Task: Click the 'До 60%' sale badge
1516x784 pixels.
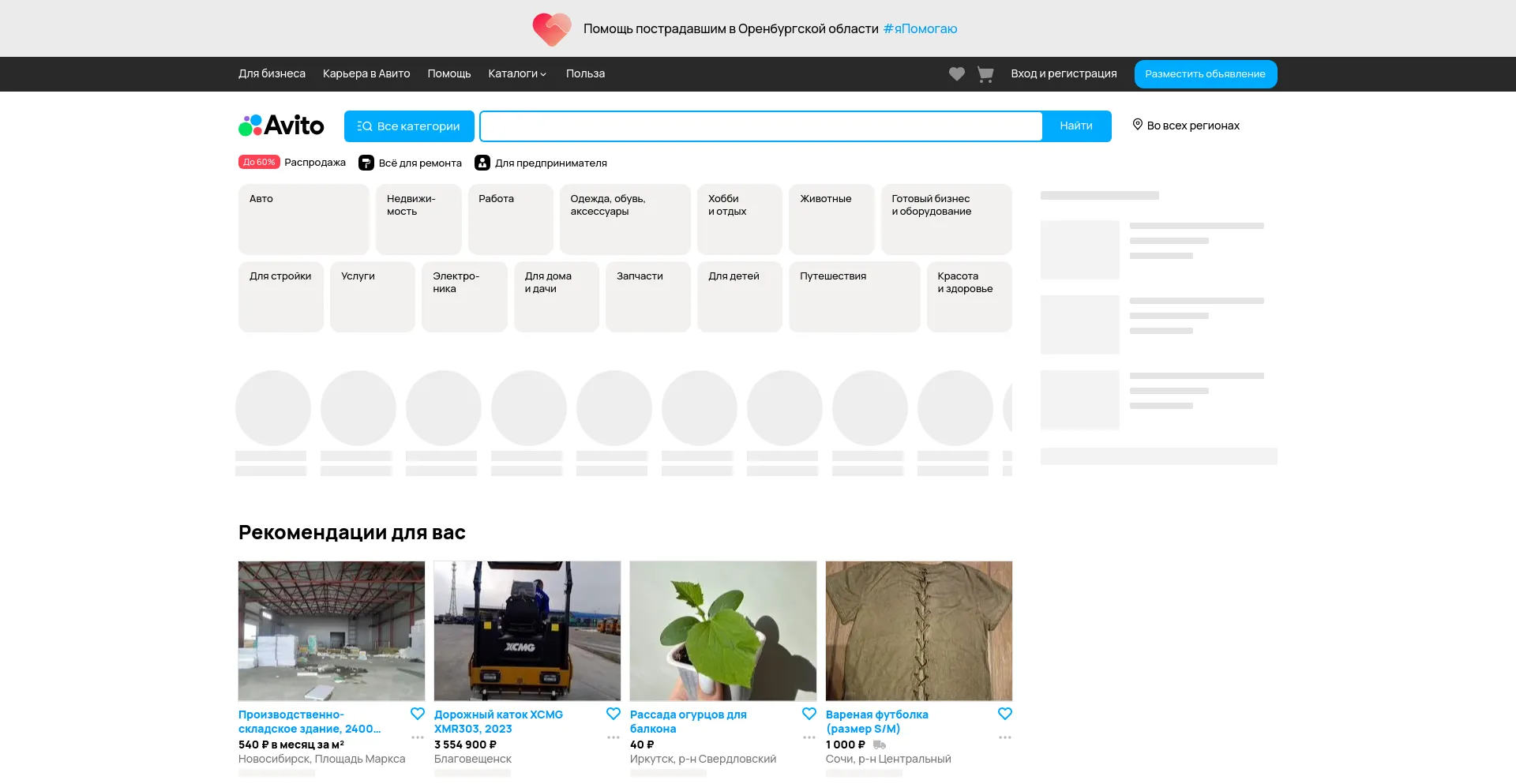Action: click(x=259, y=162)
